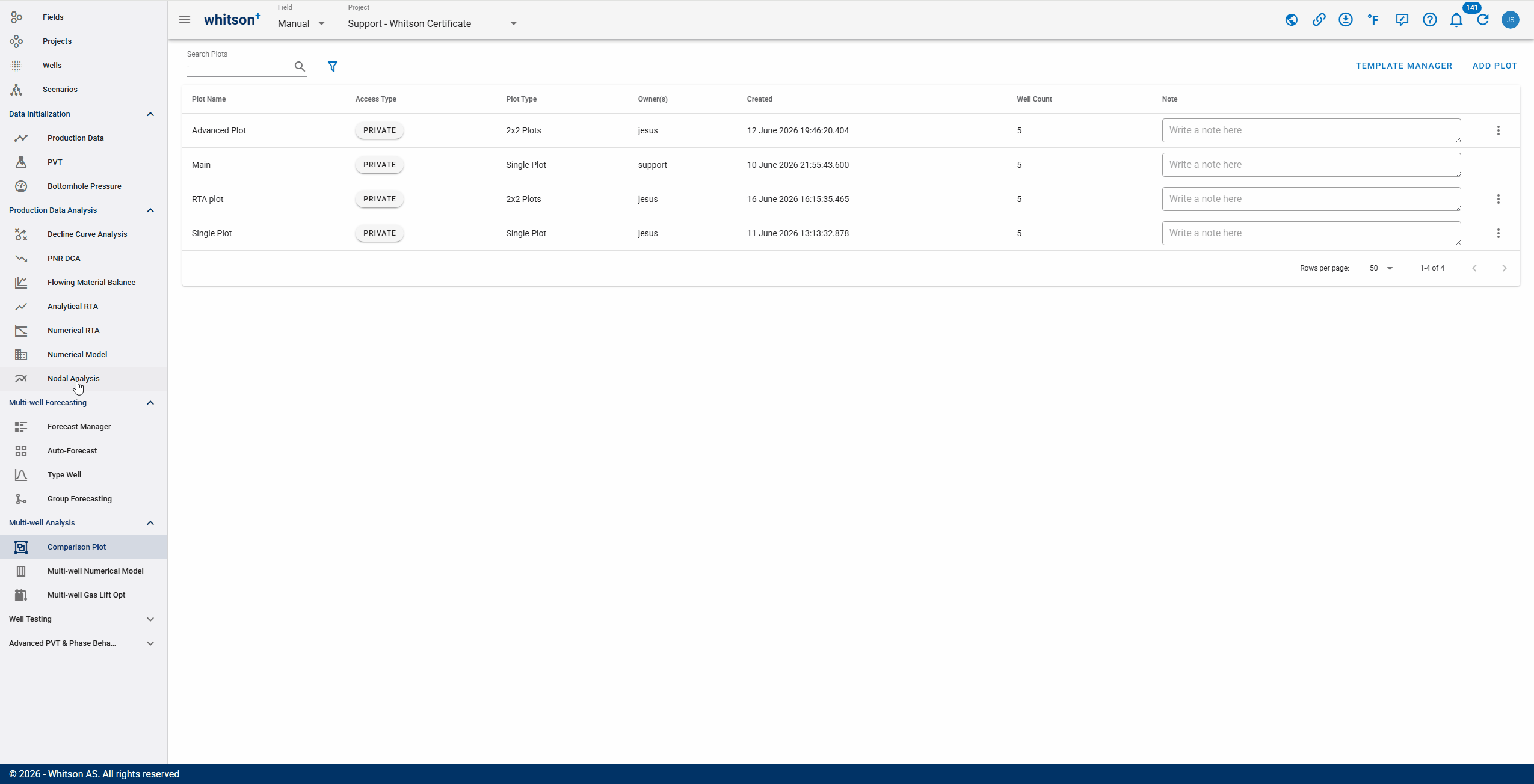
Task: Sort by Created column header
Action: click(760, 99)
